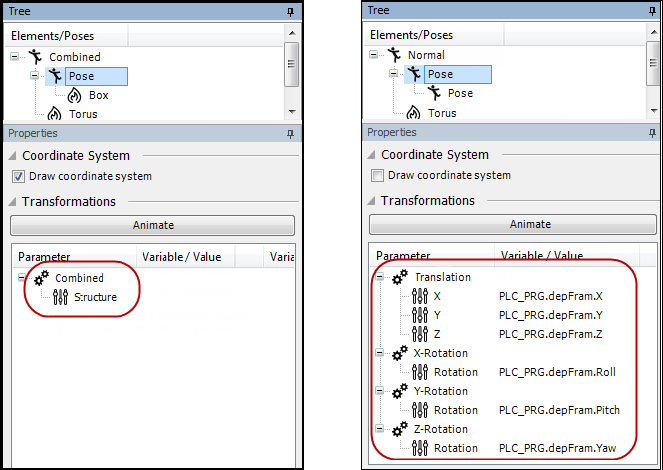Click the Y-Rotation gear icon
The width and height of the screenshot is (663, 470).
(400, 391)
